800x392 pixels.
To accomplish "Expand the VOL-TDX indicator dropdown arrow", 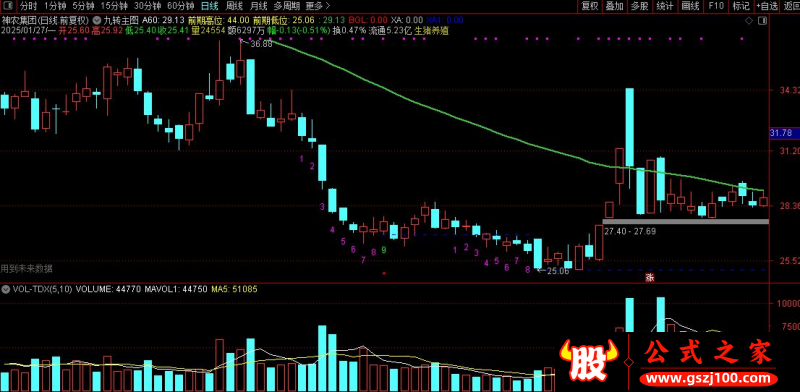I will (6, 289).
